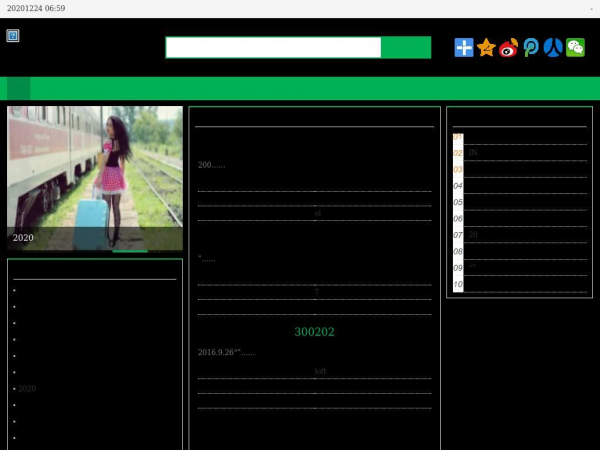Viewport: 600px width, 450px height.
Task: Share to Sina Weibo red eye icon
Action: (508, 47)
